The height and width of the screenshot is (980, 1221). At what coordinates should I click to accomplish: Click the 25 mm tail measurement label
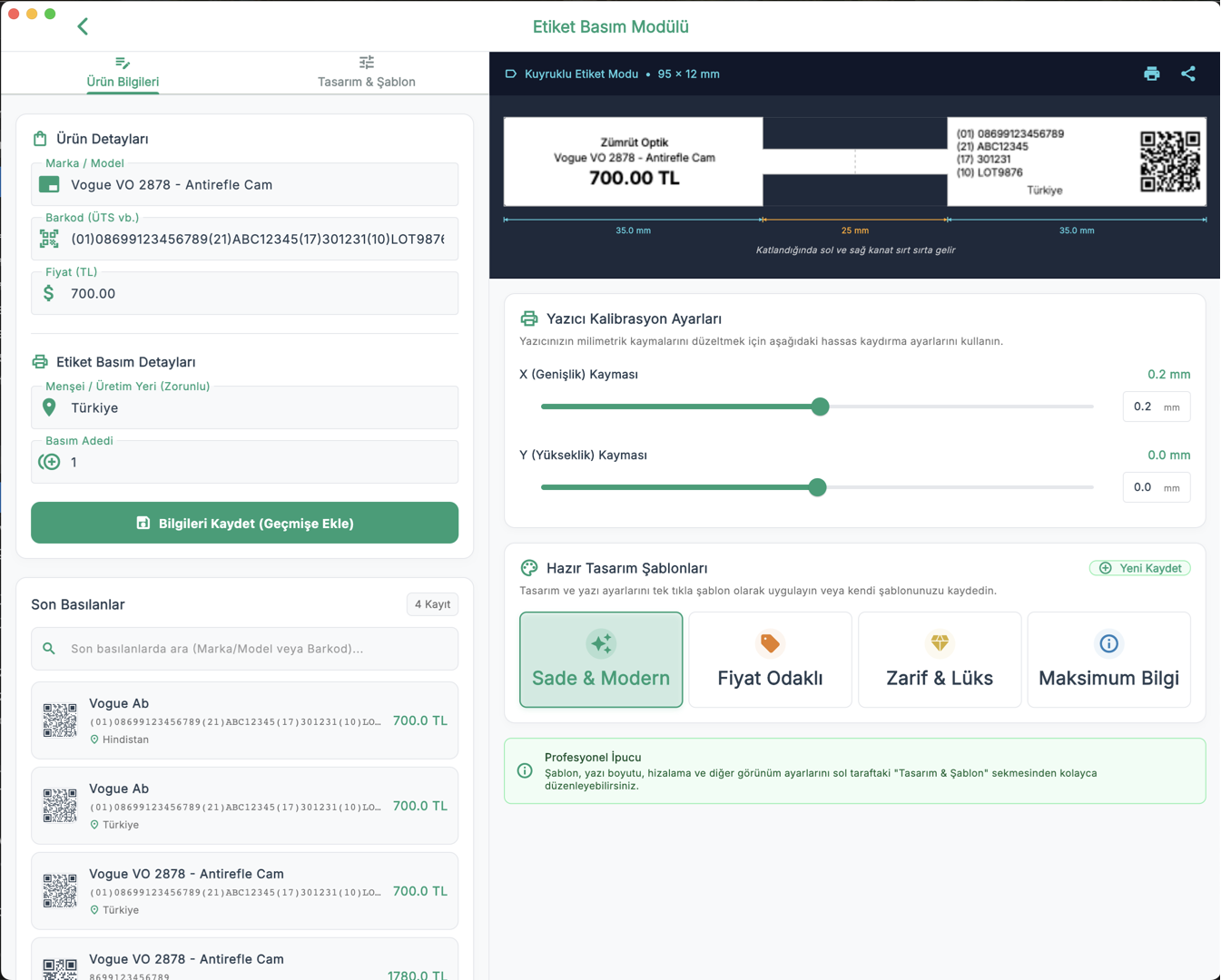click(855, 230)
